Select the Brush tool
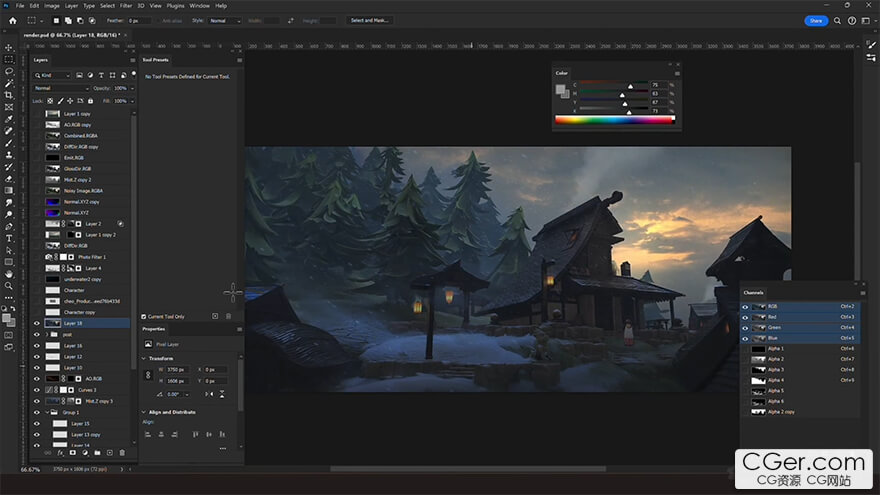 pyautogui.click(x=8, y=143)
